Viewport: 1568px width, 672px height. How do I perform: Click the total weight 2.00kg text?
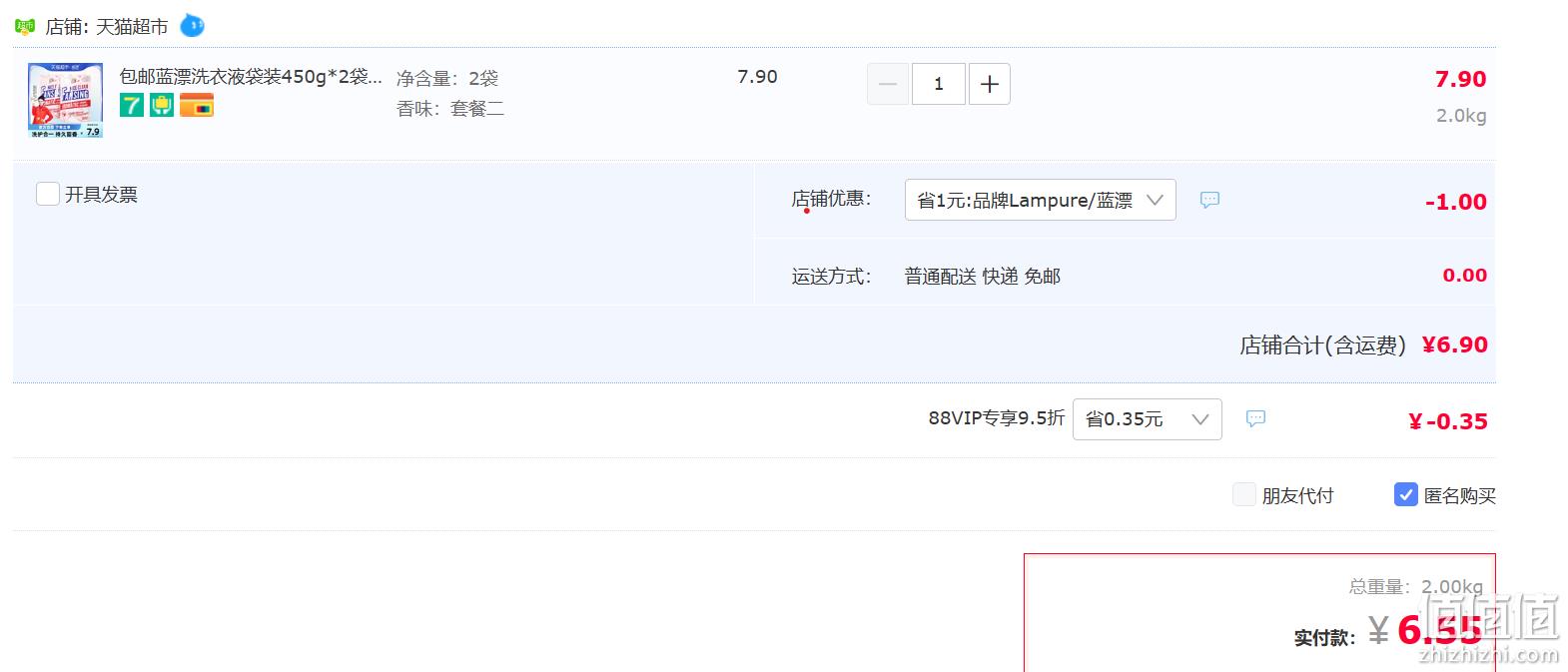click(x=1452, y=587)
